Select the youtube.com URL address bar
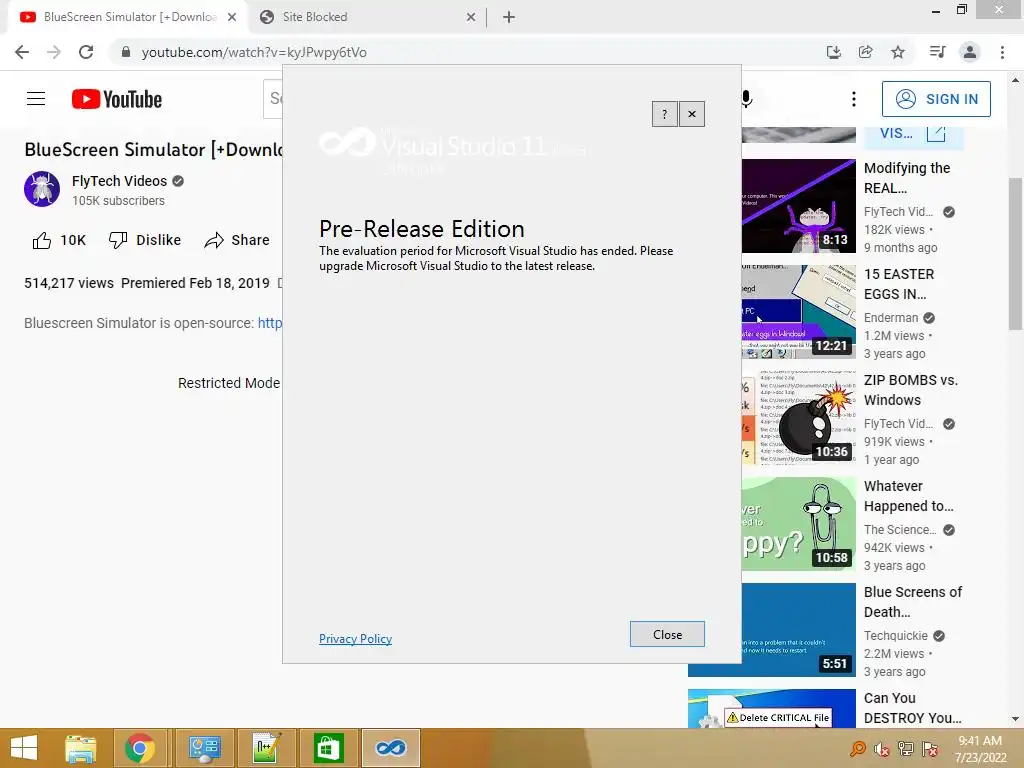Viewport: 1024px width, 768px height. [254, 52]
